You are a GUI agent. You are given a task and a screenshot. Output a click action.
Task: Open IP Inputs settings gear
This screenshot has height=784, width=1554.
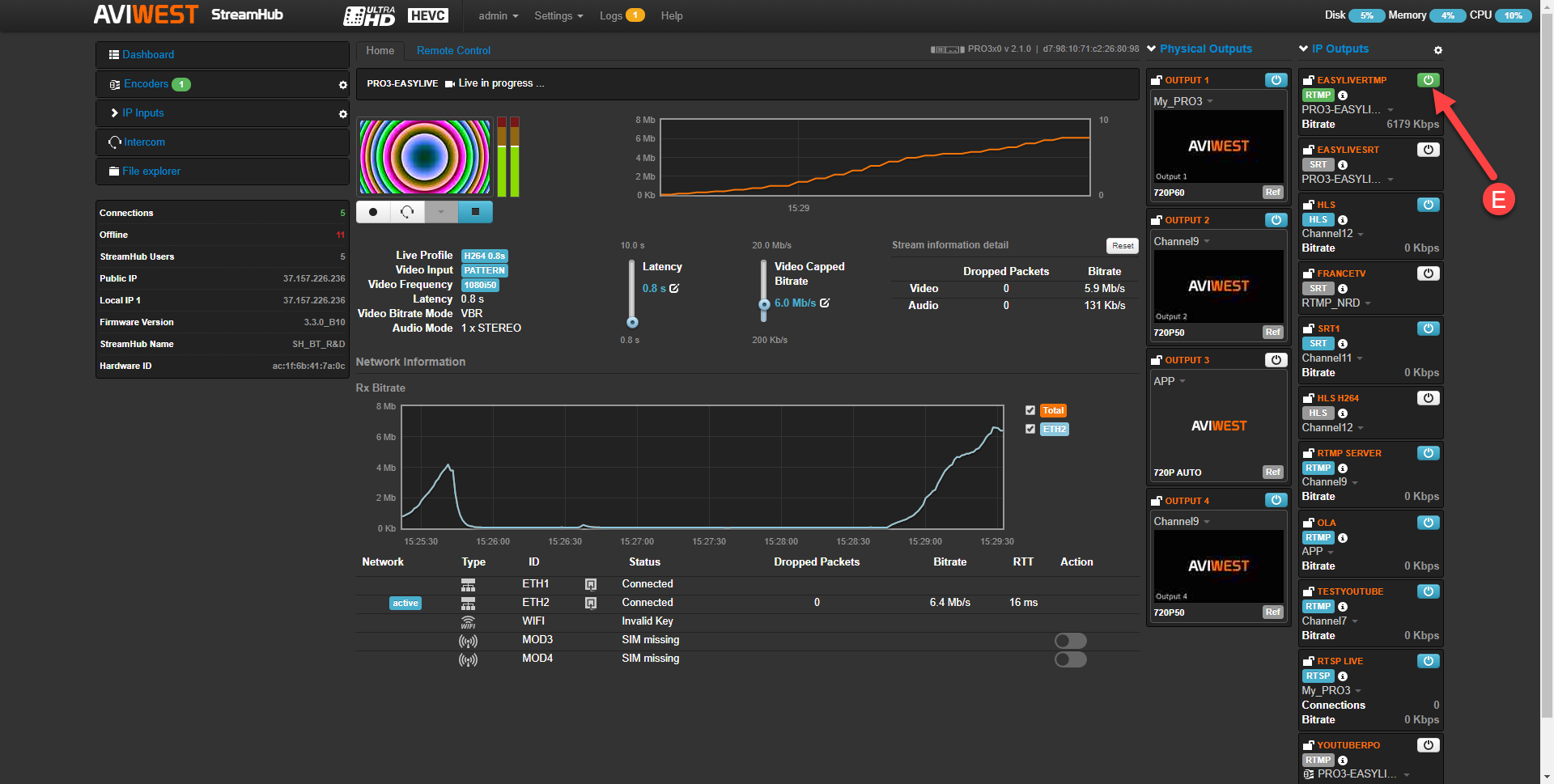(x=342, y=114)
